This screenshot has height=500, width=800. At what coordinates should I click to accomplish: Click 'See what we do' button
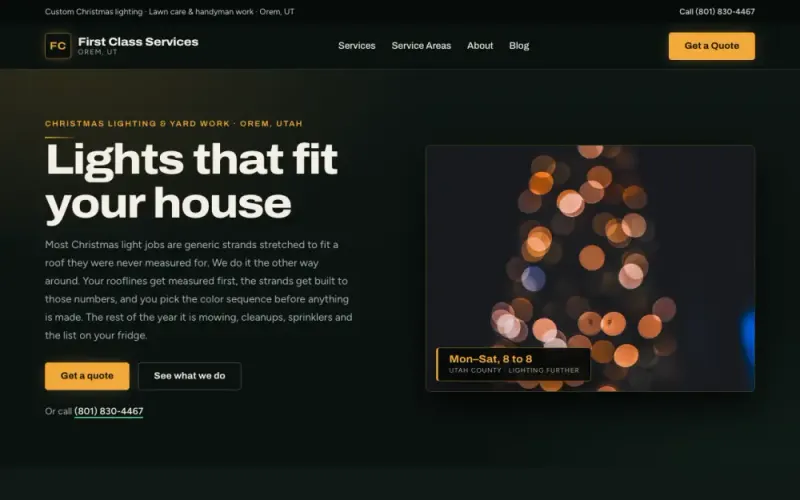(190, 376)
